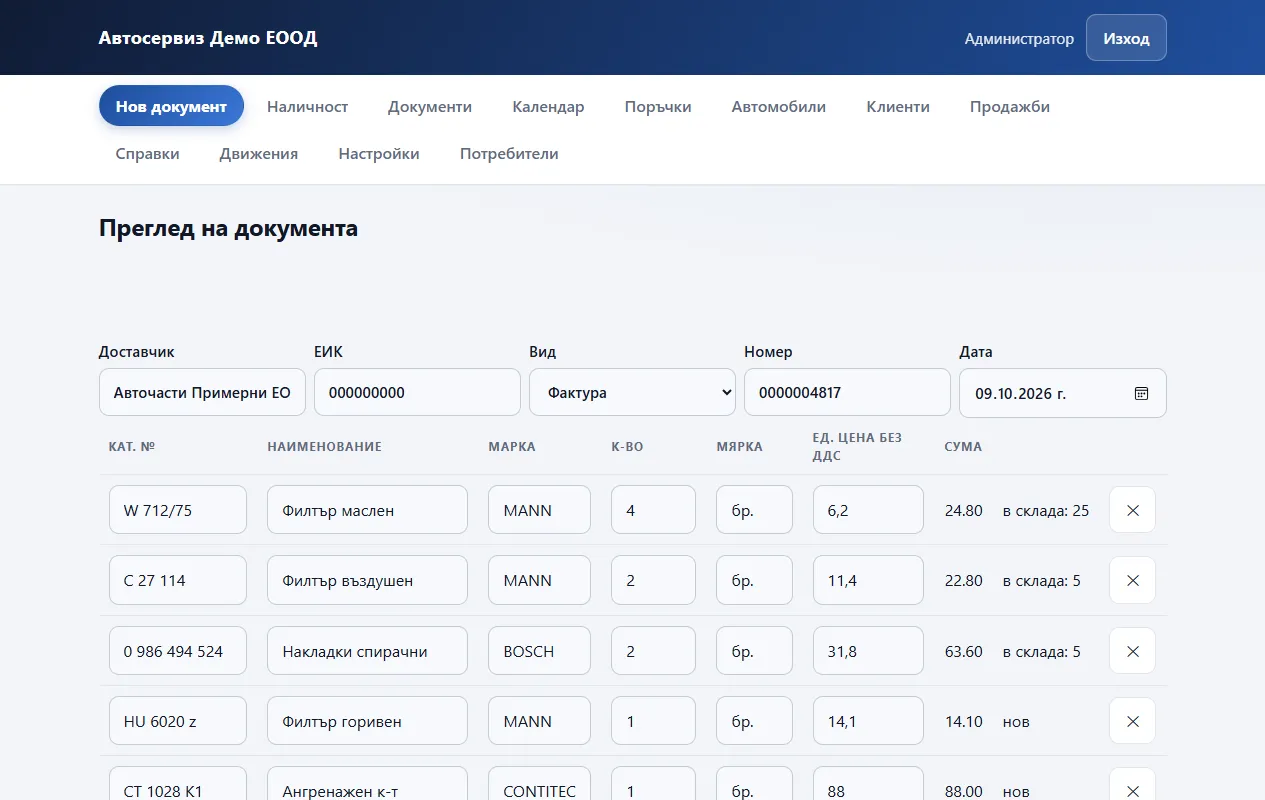Focus the ЕИК field with 000000000
The image size is (1265, 800).
tap(417, 392)
